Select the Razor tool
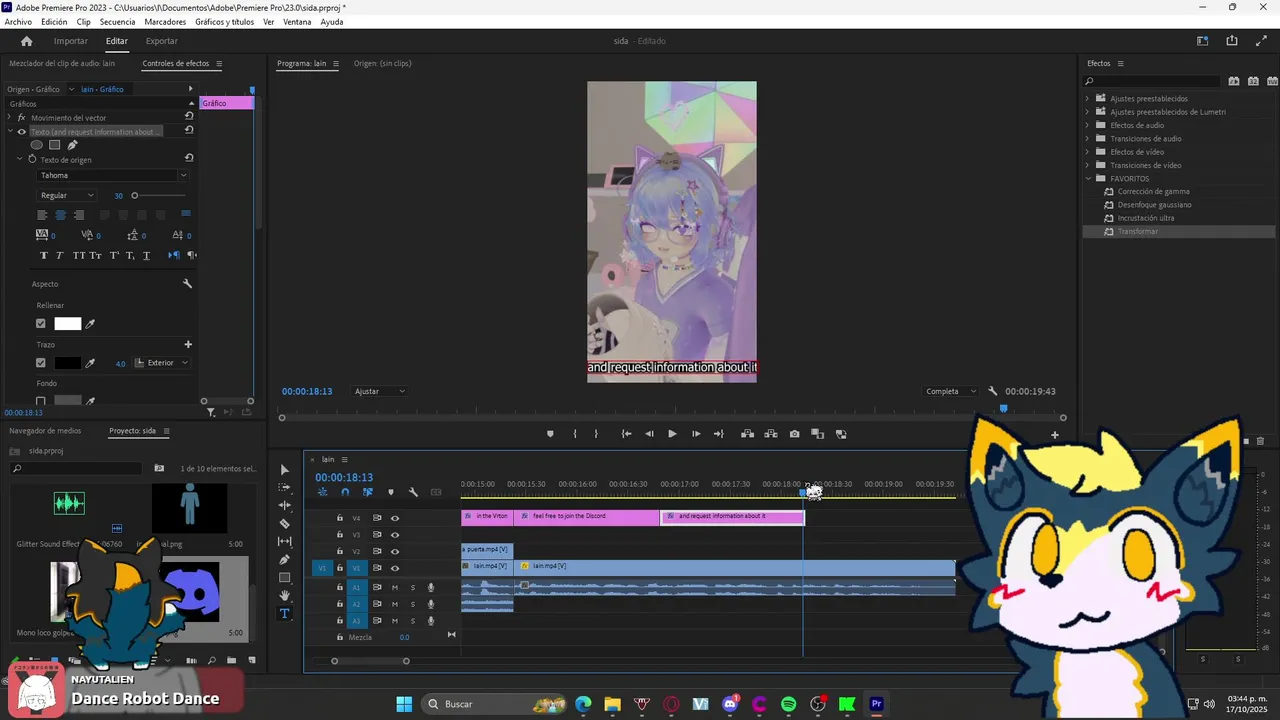Image resolution: width=1280 pixels, height=720 pixels. pyautogui.click(x=284, y=524)
